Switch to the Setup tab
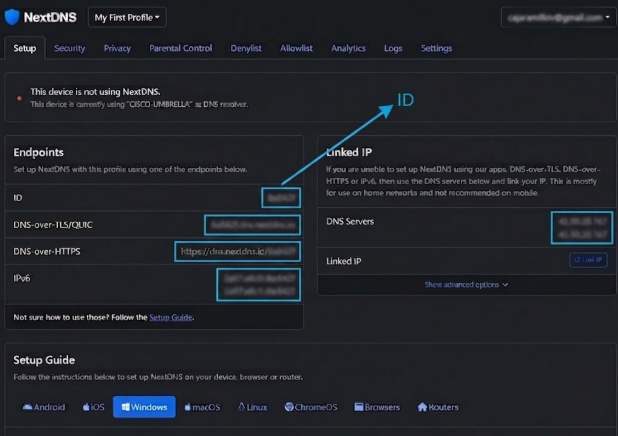The height and width of the screenshot is (436, 618). click(24, 48)
